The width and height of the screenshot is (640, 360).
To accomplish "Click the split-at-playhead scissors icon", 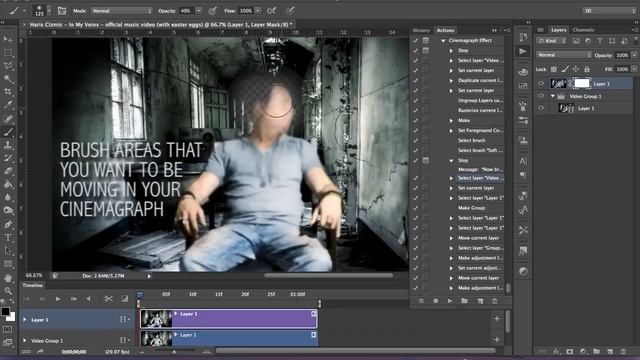I will [x=108, y=299].
